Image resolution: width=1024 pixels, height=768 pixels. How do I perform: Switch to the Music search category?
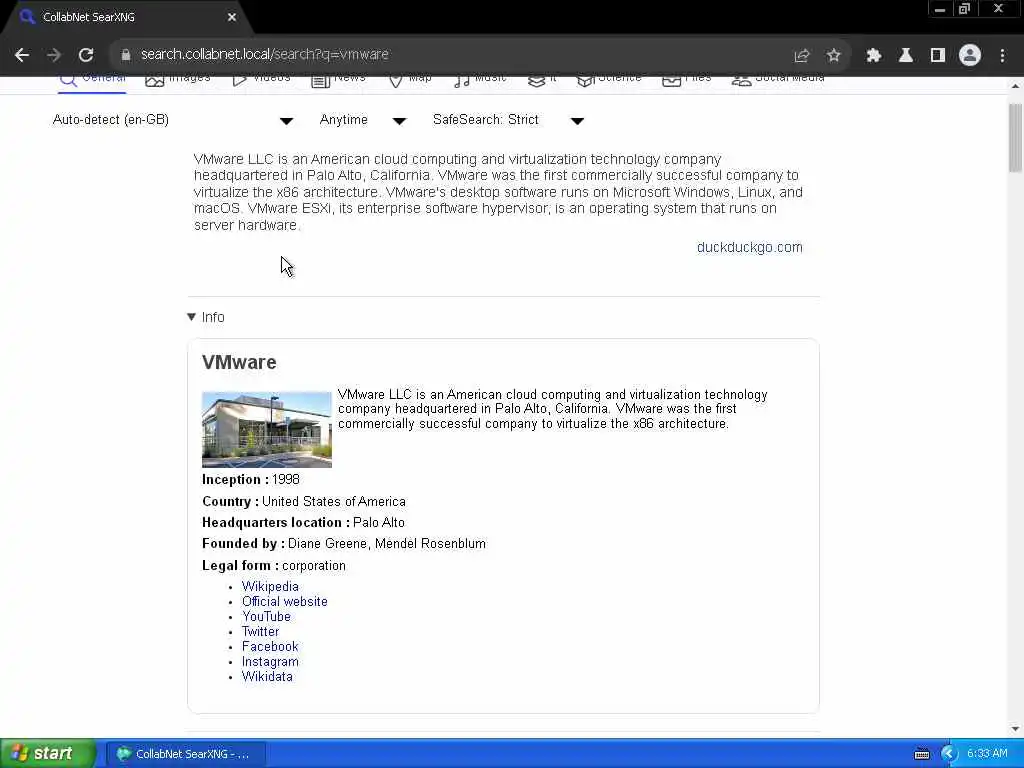[x=480, y=79]
